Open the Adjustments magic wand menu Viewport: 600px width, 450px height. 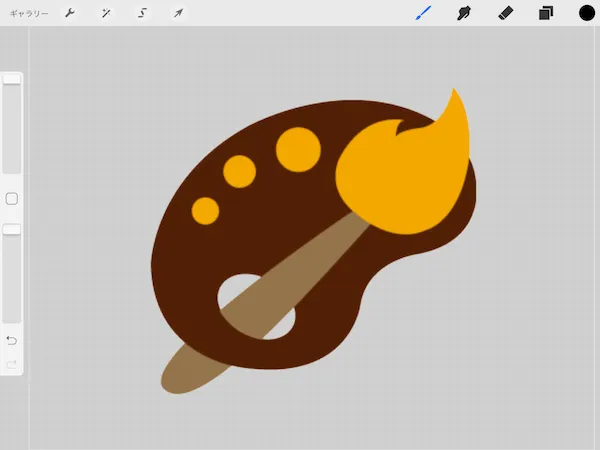click(106, 13)
